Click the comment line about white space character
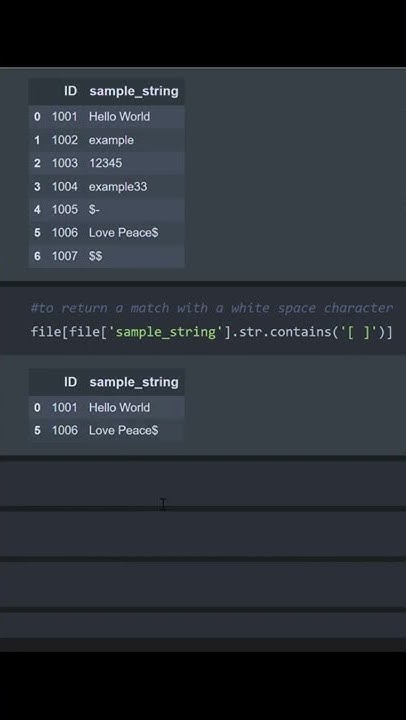Image resolution: width=406 pixels, height=720 pixels. point(212,308)
